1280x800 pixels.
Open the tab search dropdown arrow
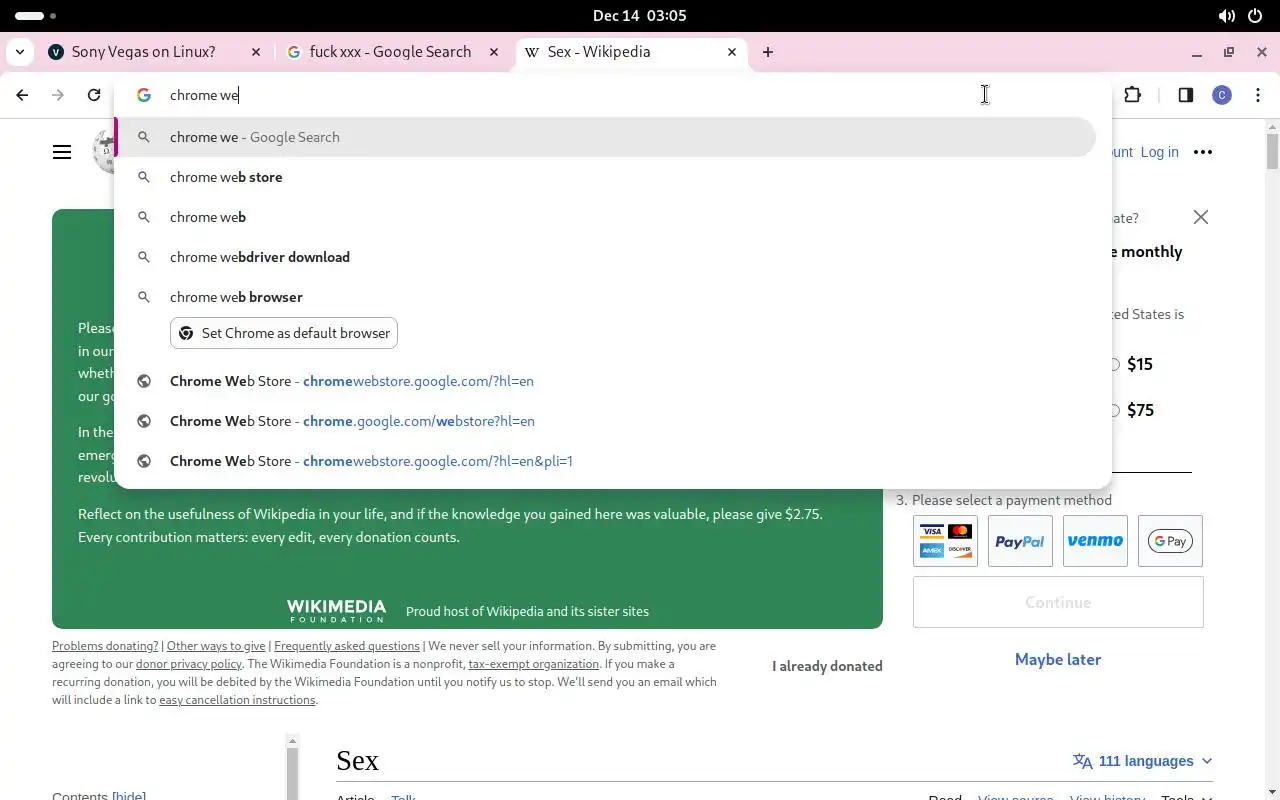(x=20, y=52)
